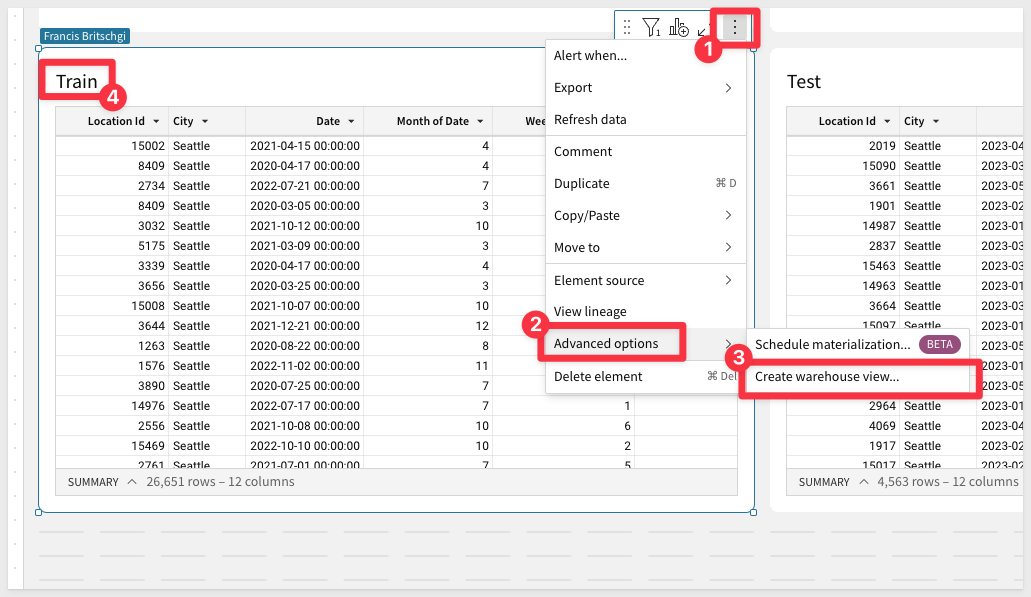This screenshot has width=1031, height=597.
Task: Click the Test table title
Action: 804,82
